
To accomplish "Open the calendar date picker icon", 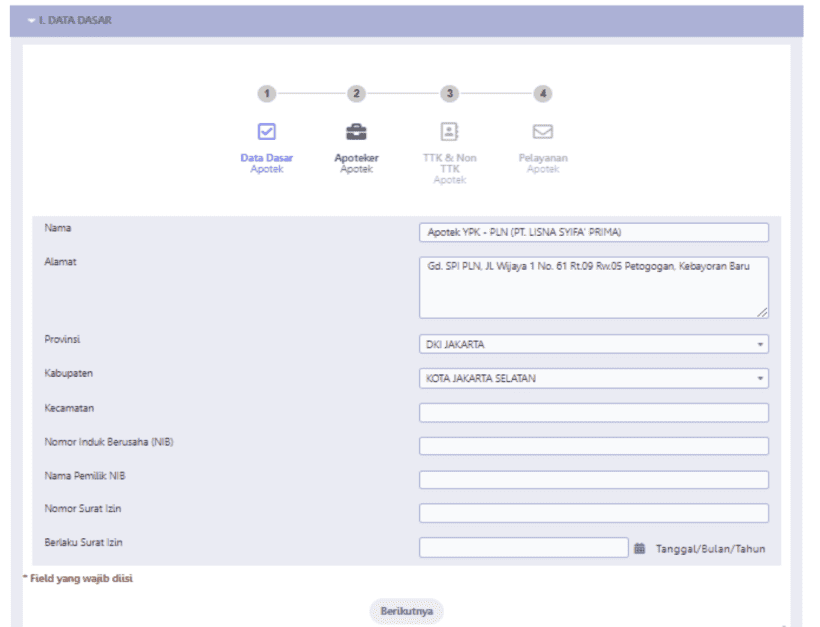I will point(640,548).
